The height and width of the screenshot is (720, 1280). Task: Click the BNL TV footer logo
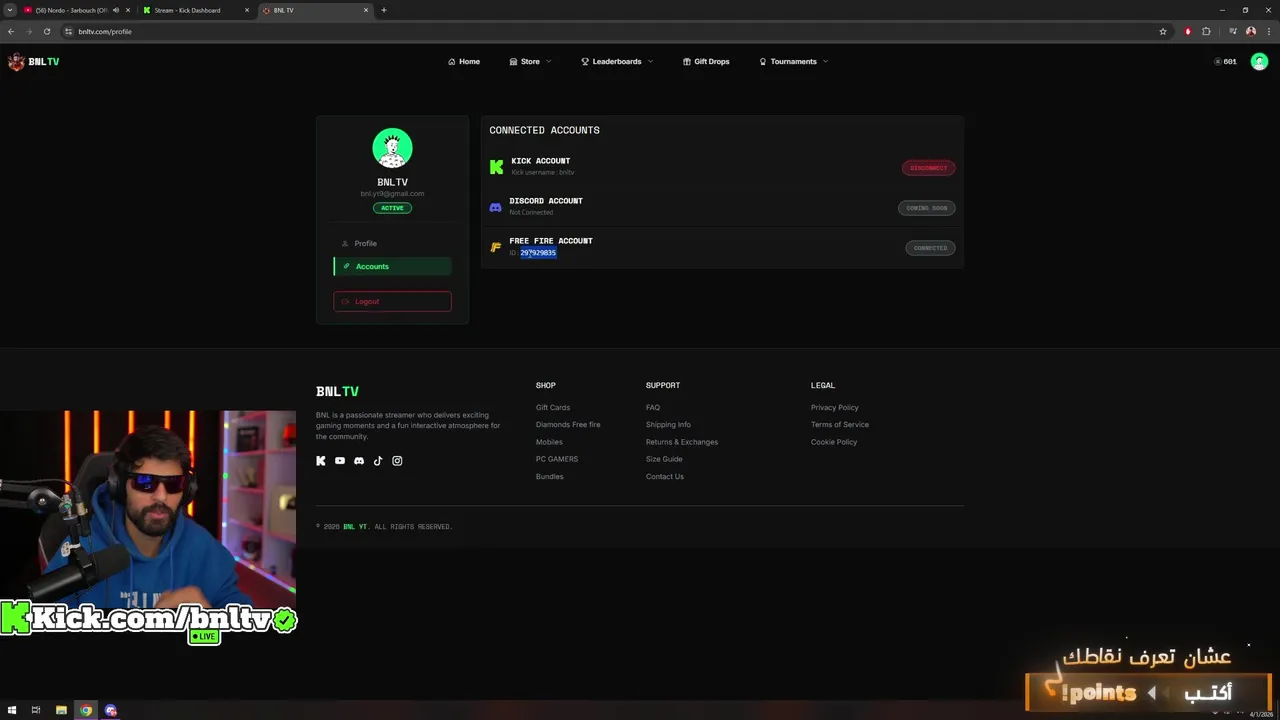pyautogui.click(x=337, y=391)
